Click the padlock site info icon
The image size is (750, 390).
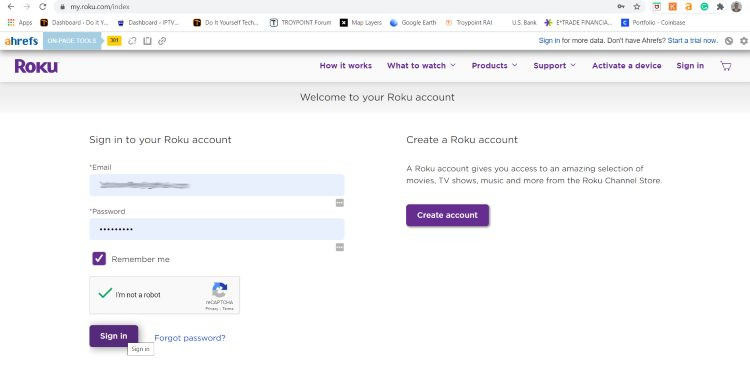pos(62,7)
